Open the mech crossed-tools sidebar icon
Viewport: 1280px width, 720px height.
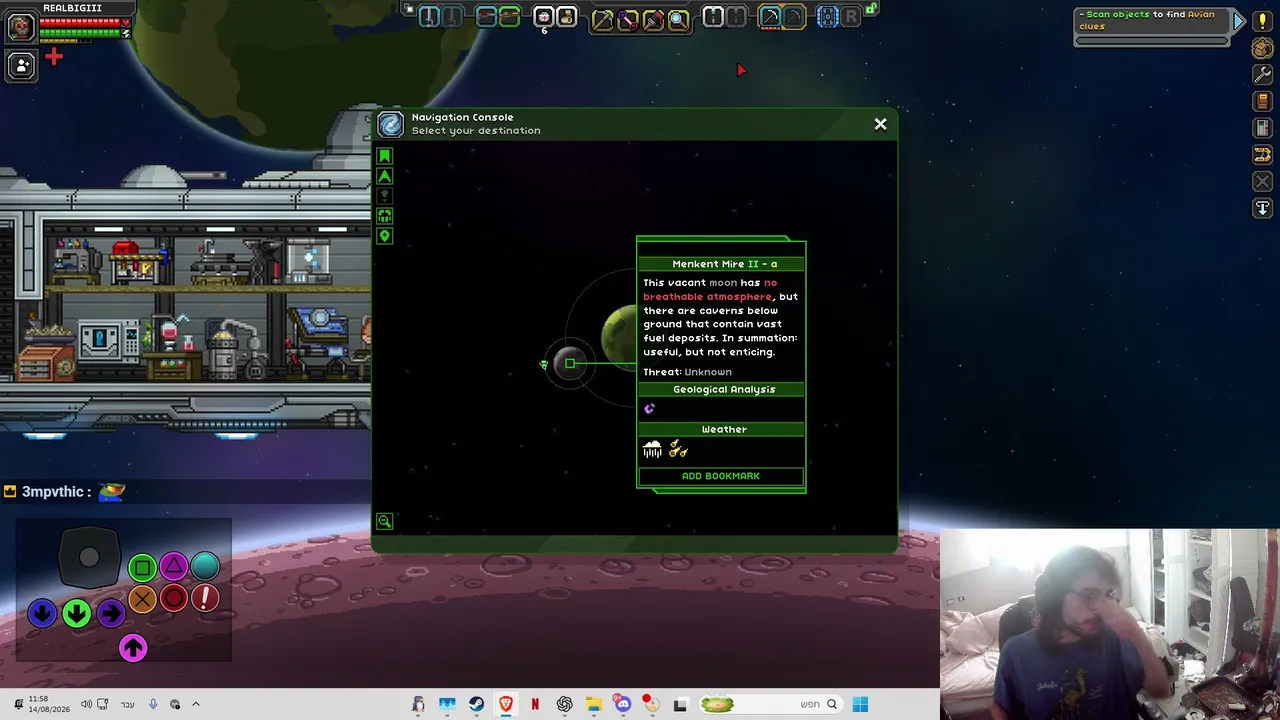tap(1262, 182)
